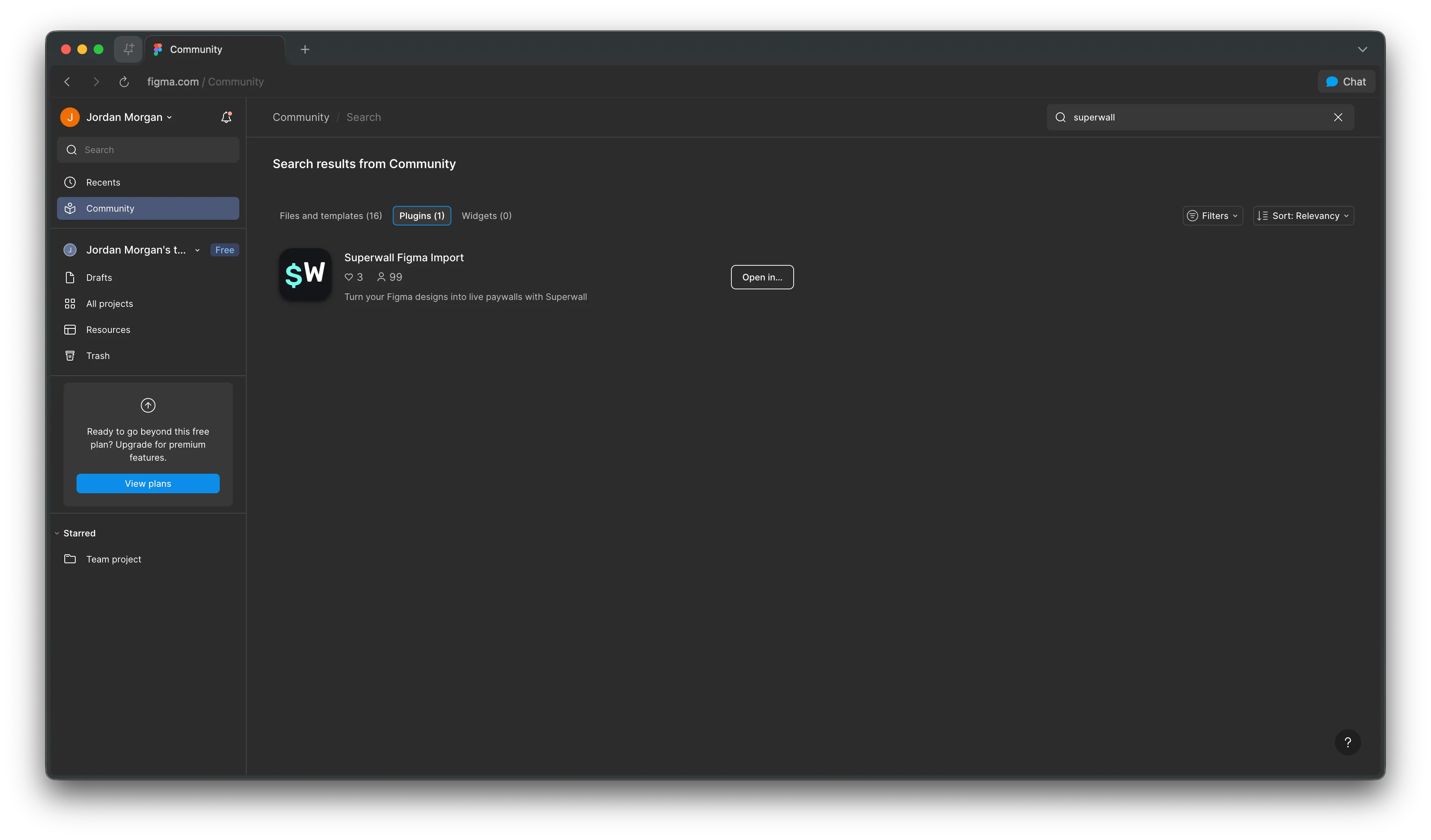Open the Chat button
Screen dimensions: 1431x840
pyautogui.click(x=1346, y=82)
